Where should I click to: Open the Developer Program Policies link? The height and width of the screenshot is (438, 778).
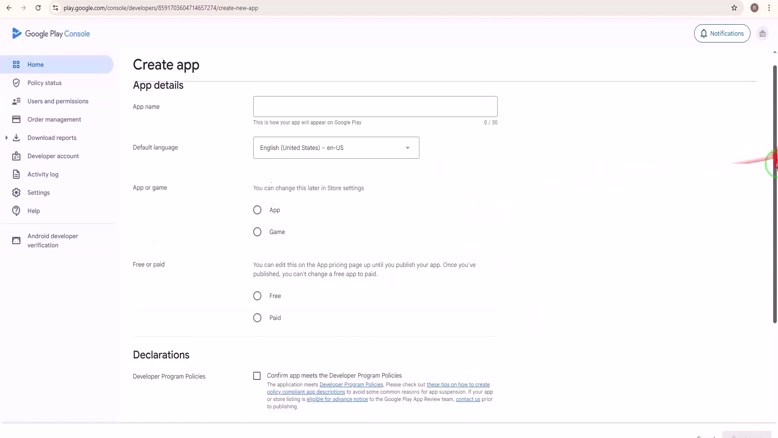[x=351, y=385]
